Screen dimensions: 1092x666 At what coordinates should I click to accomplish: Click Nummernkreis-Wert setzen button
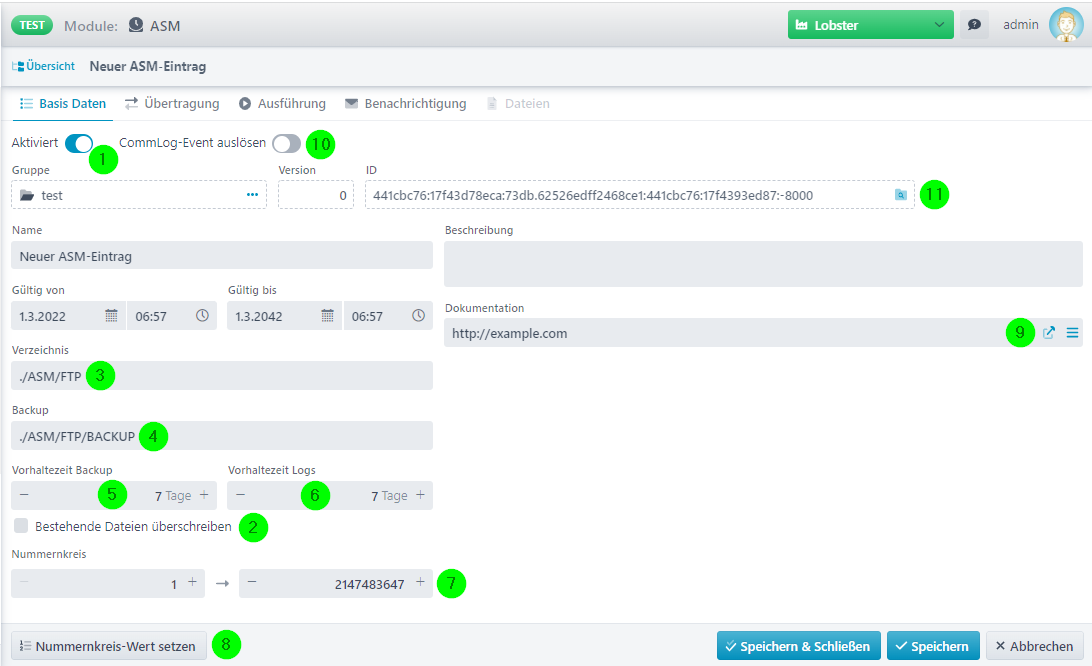(x=109, y=646)
